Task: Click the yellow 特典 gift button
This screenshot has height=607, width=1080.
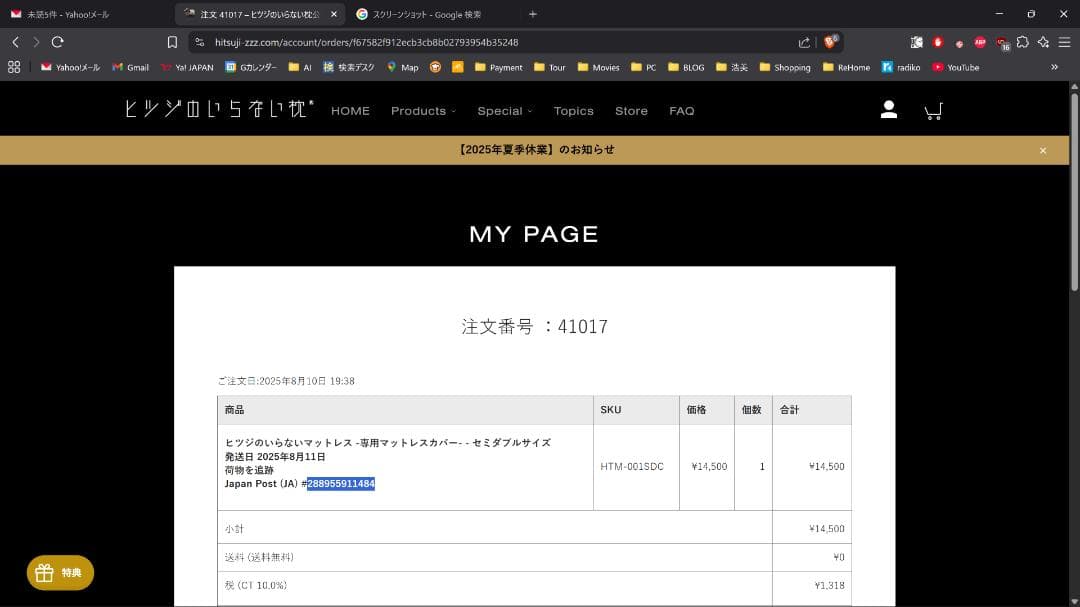Action: [x=59, y=572]
